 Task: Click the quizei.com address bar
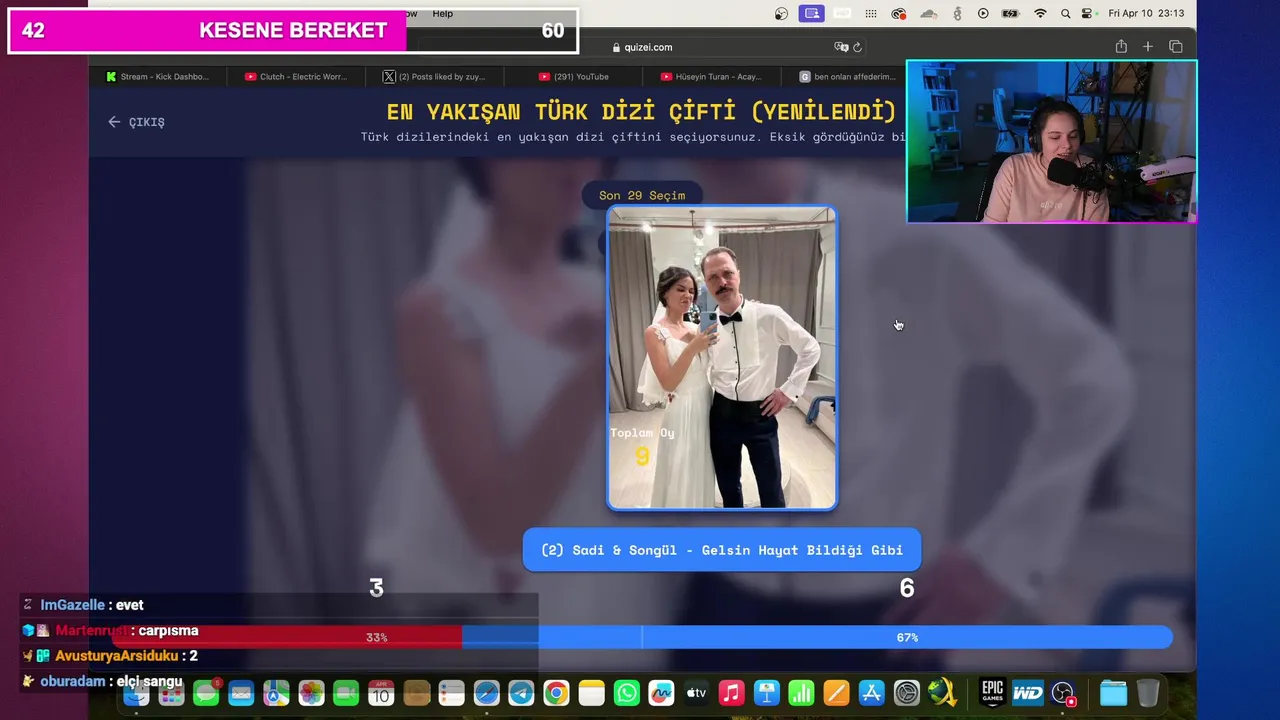[642, 47]
